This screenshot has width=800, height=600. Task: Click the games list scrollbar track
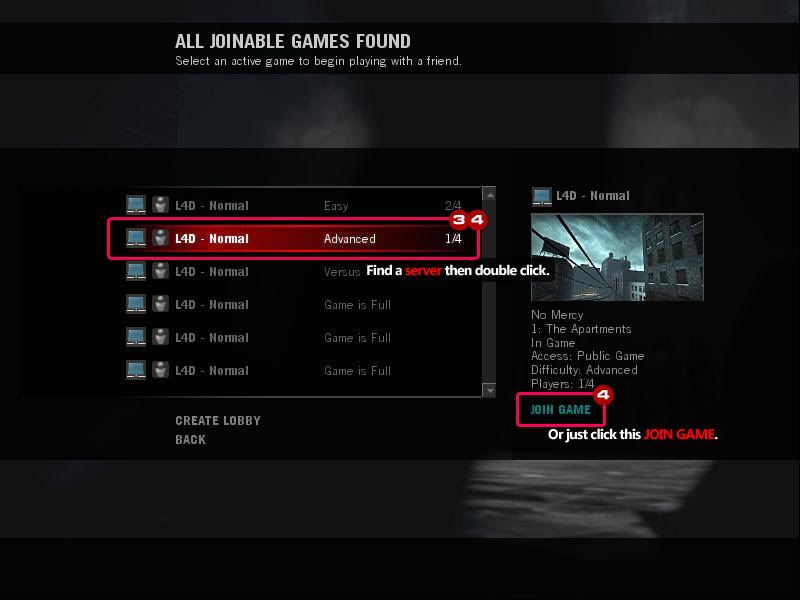pyautogui.click(x=489, y=292)
